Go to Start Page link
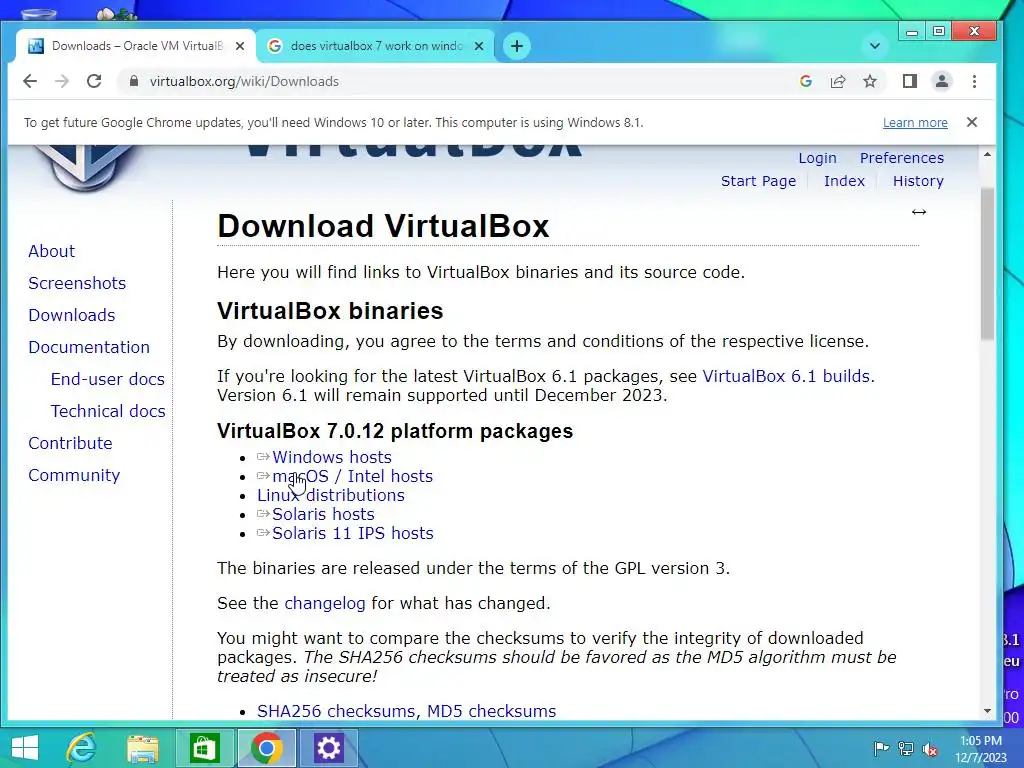This screenshot has height=768, width=1024. click(758, 181)
